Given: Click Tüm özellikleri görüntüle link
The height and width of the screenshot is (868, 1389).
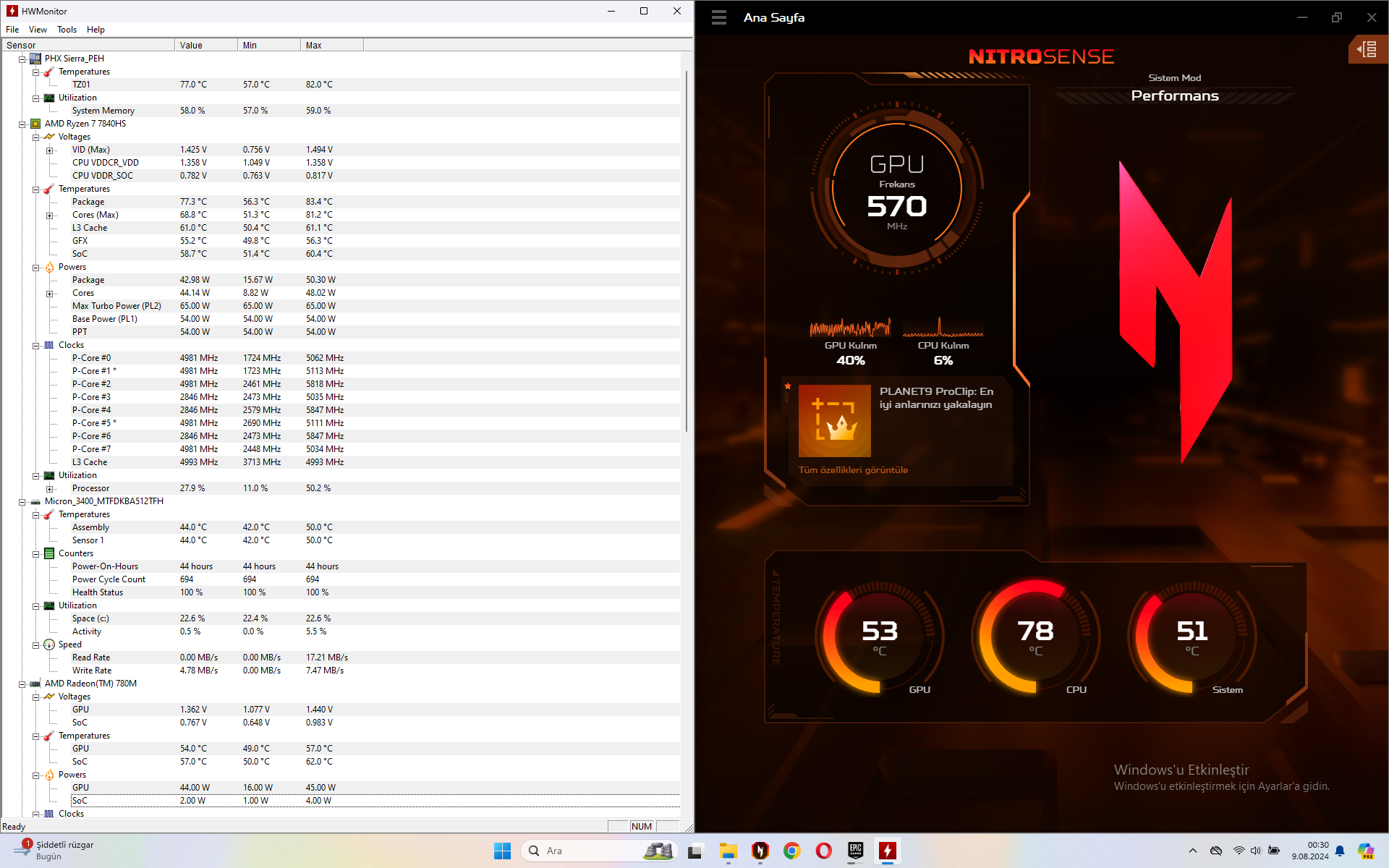Looking at the screenshot, I should [853, 470].
